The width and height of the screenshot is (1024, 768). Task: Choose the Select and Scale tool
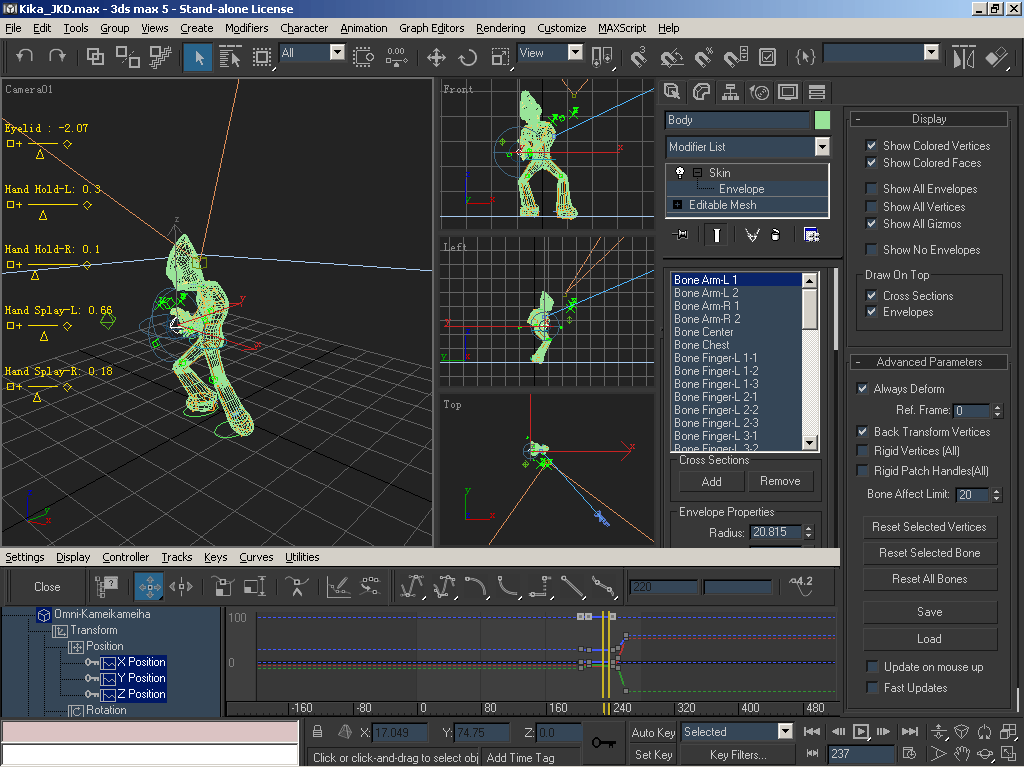click(500, 57)
